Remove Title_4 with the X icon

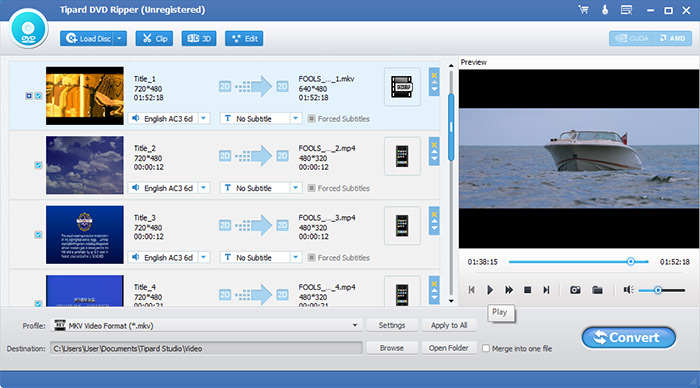(x=434, y=284)
